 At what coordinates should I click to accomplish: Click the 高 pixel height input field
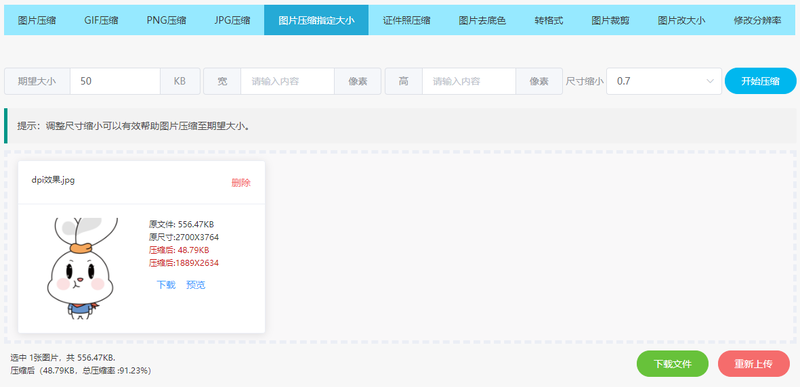469,81
